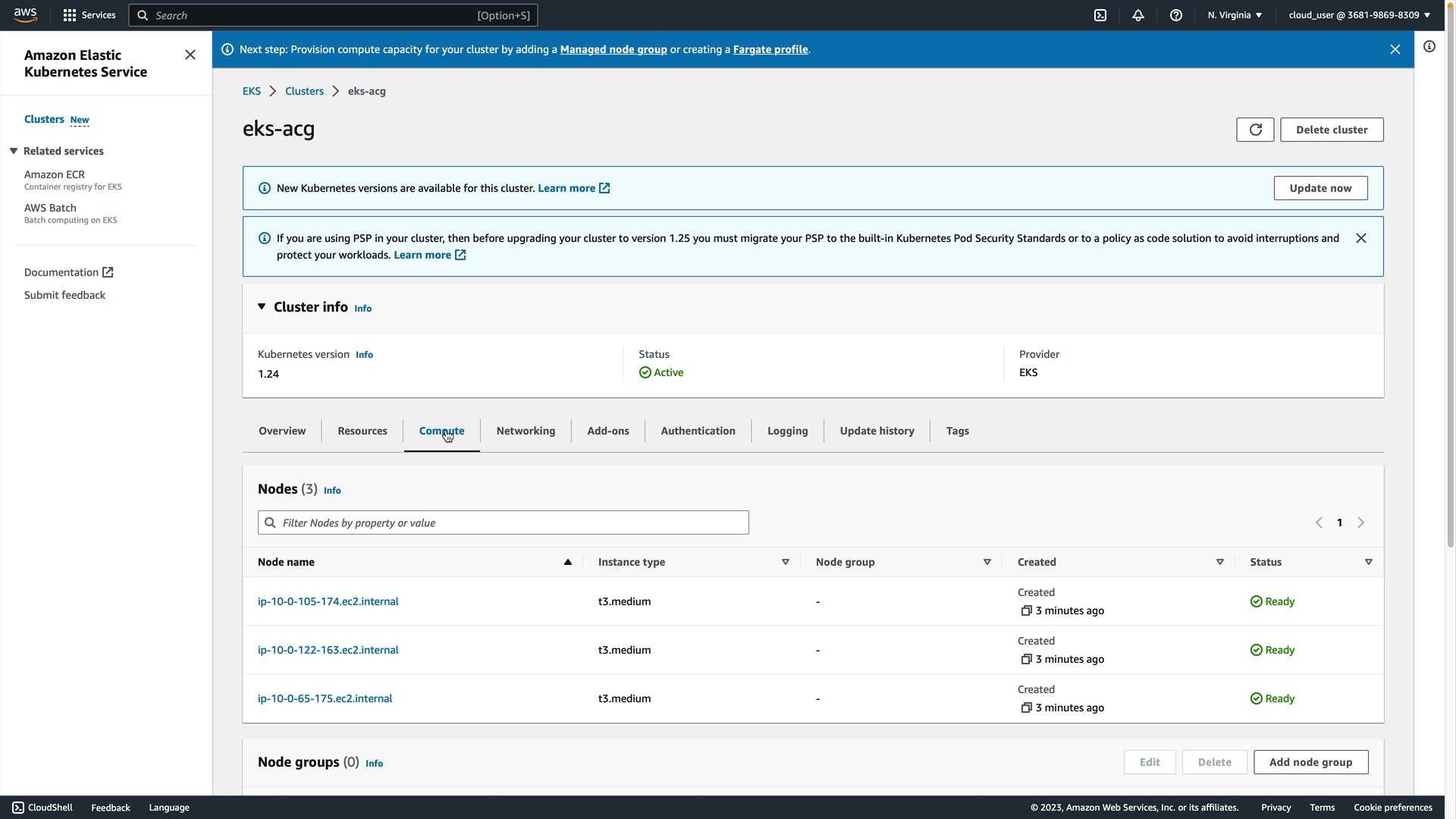This screenshot has width=1456, height=819.
Task: Switch to the Networking tab
Action: (x=526, y=431)
